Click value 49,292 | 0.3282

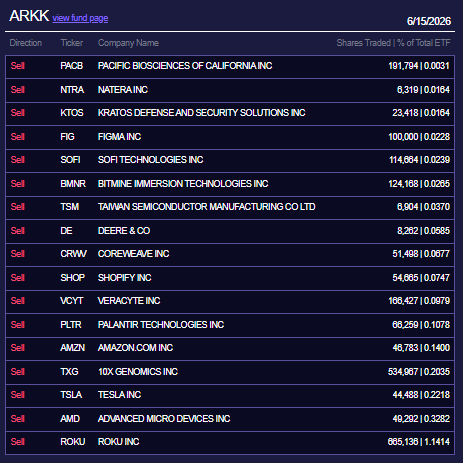point(421,419)
